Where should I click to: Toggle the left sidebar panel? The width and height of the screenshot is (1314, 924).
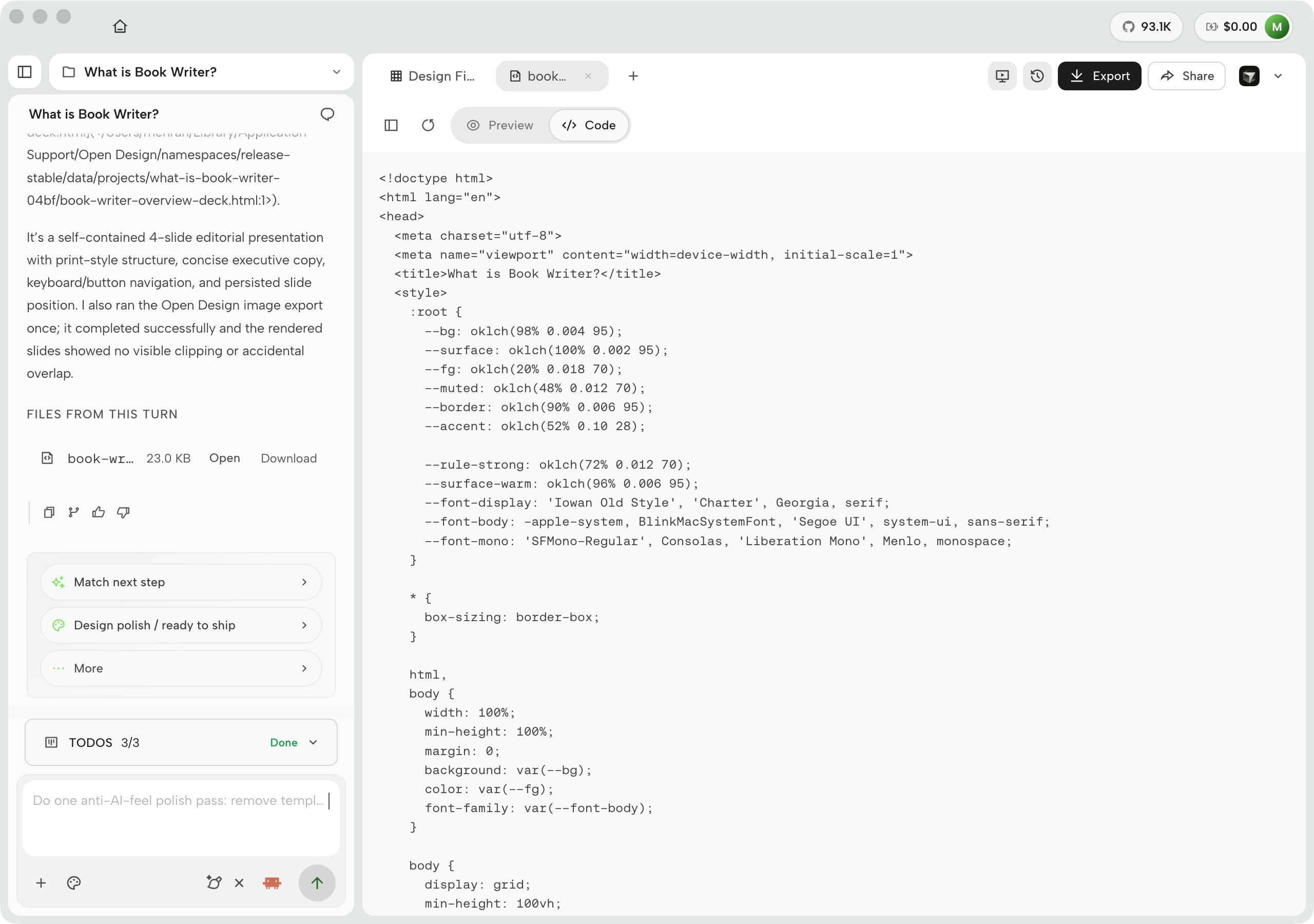pos(25,72)
